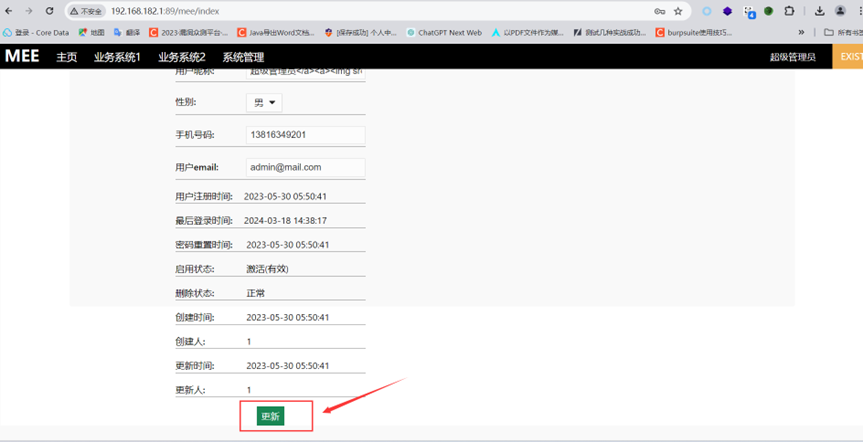Open the 主页 menu item
863x442 pixels.
coord(67,57)
